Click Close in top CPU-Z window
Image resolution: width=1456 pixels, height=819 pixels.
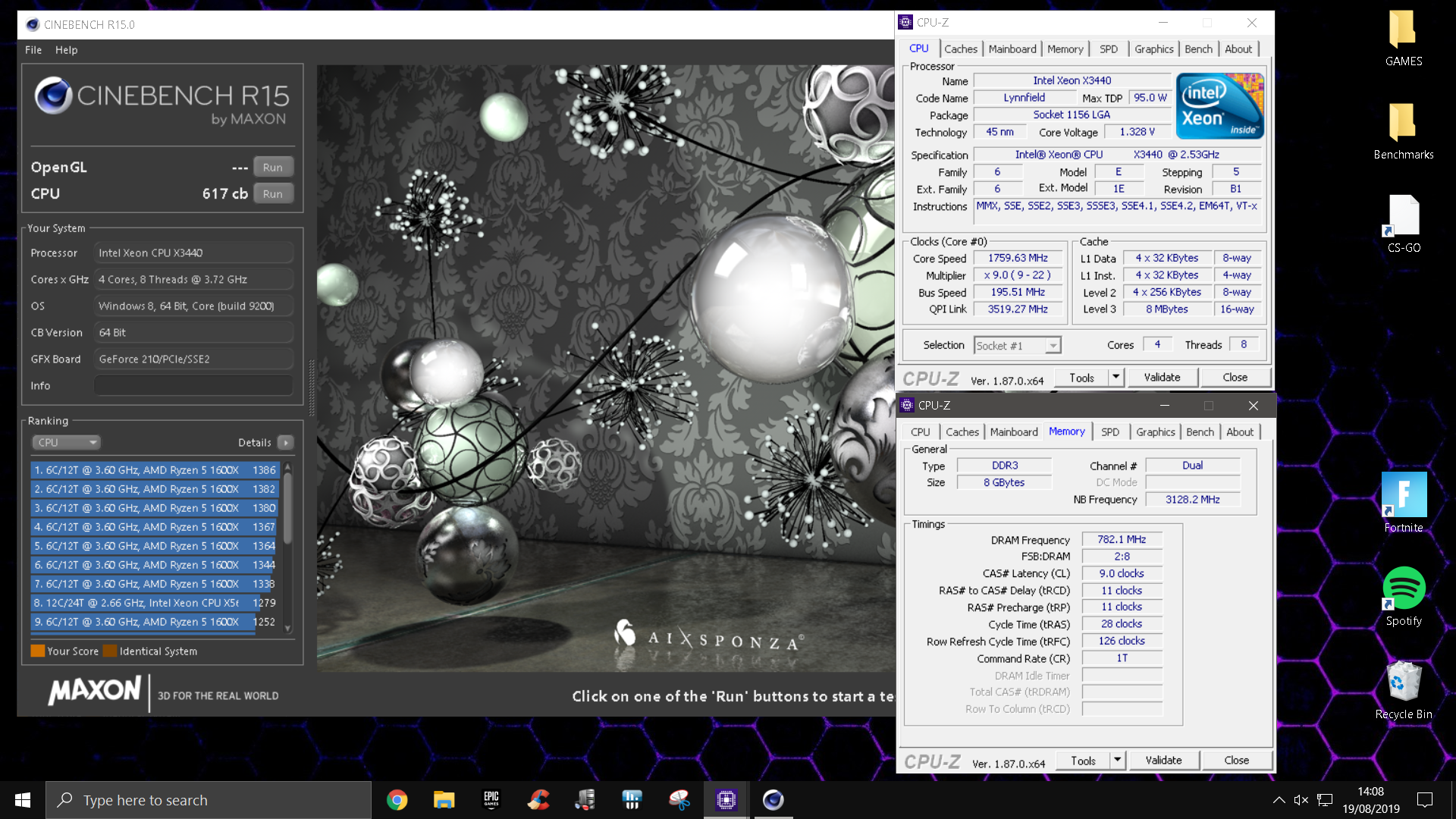(1235, 378)
